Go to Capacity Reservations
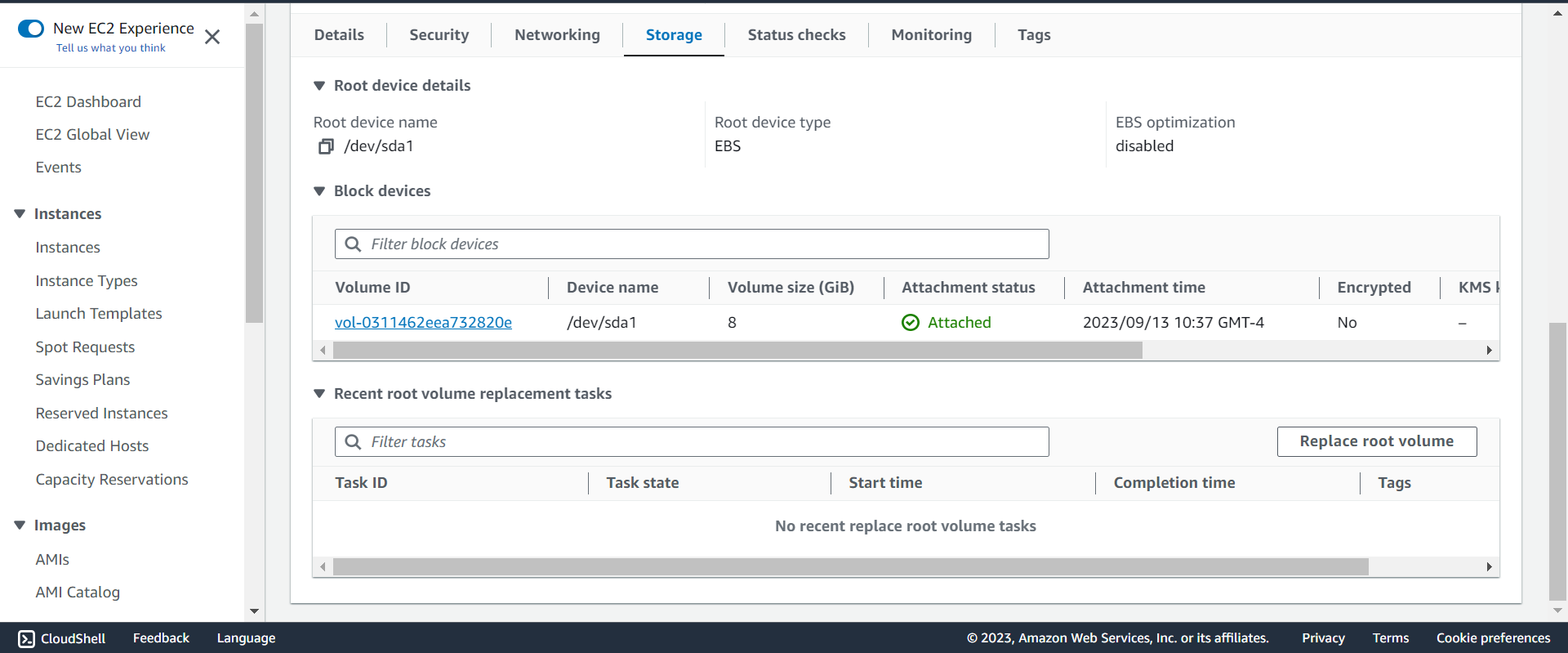This screenshot has width=1568, height=653. (x=112, y=480)
